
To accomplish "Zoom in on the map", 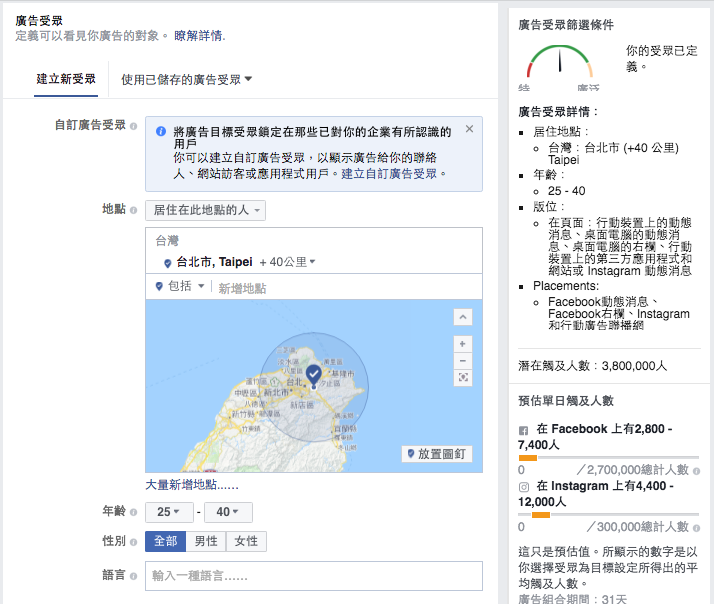I will coord(463,344).
